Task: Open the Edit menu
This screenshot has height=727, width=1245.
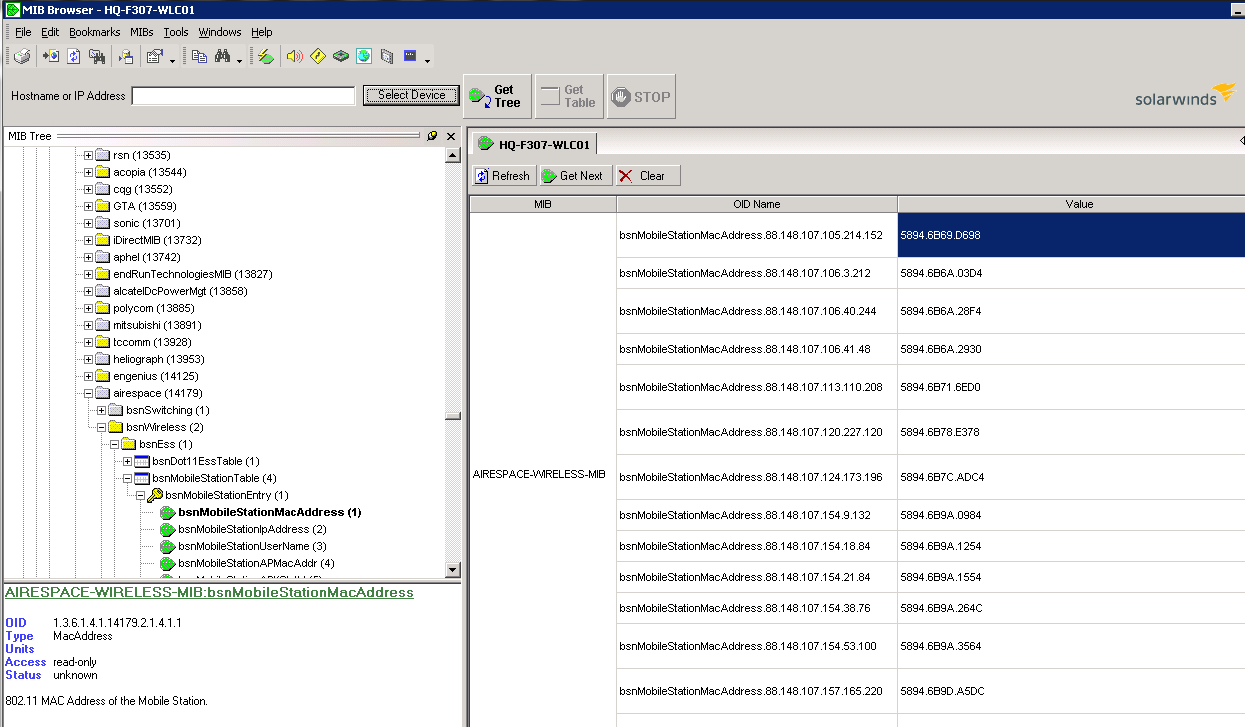Action: (x=50, y=32)
